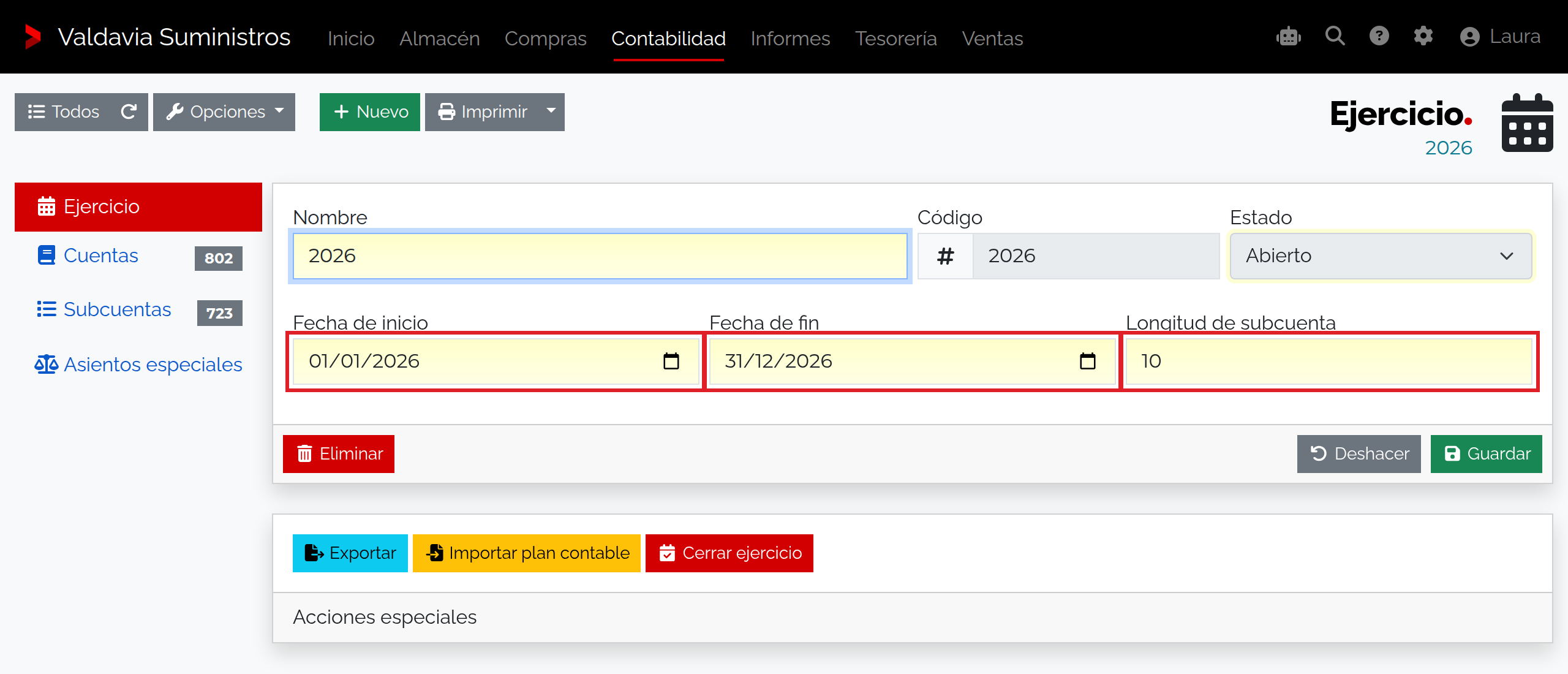Screen dimensions: 1568x674
Task: Click the large calendar icon by Ejercicio title
Action: click(x=1528, y=123)
